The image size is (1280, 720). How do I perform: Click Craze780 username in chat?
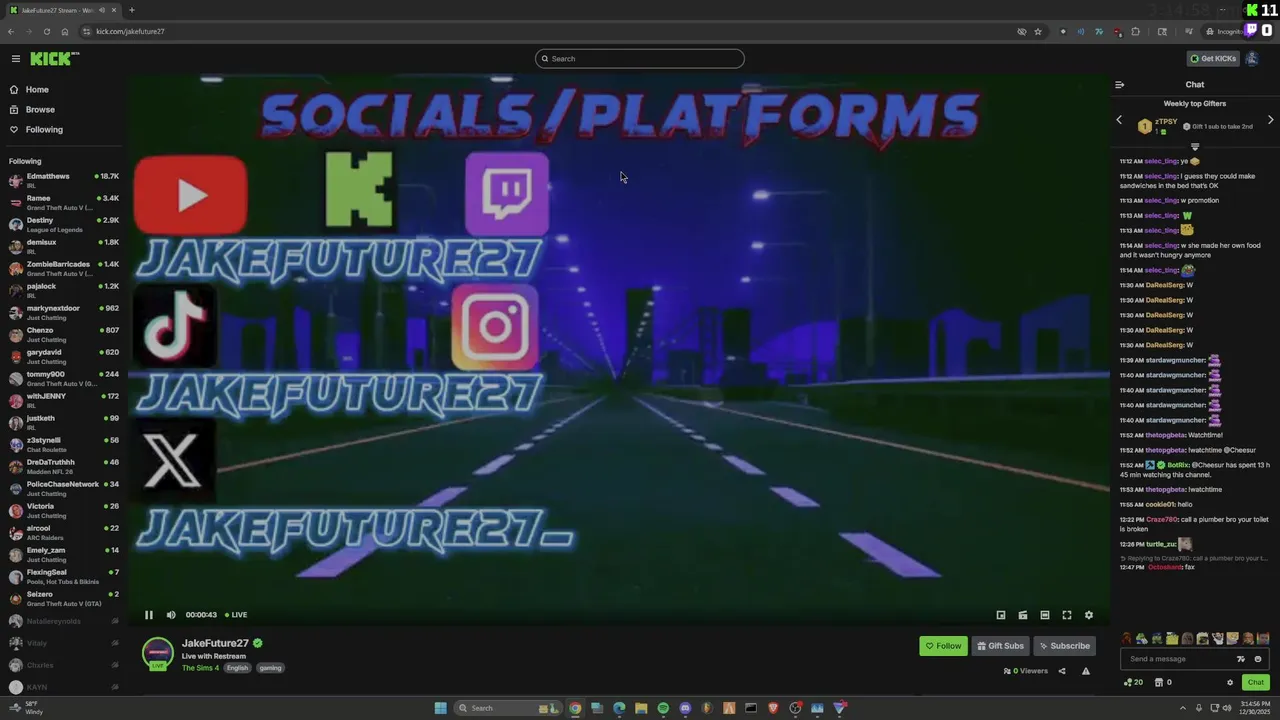[x=1162, y=520]
